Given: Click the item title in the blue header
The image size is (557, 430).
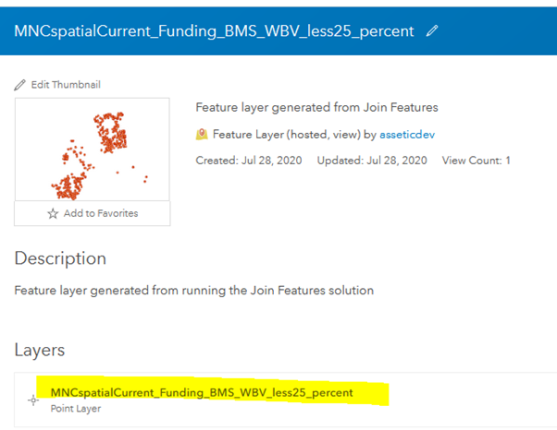Looking at the screenshot, I should (214, 31).
